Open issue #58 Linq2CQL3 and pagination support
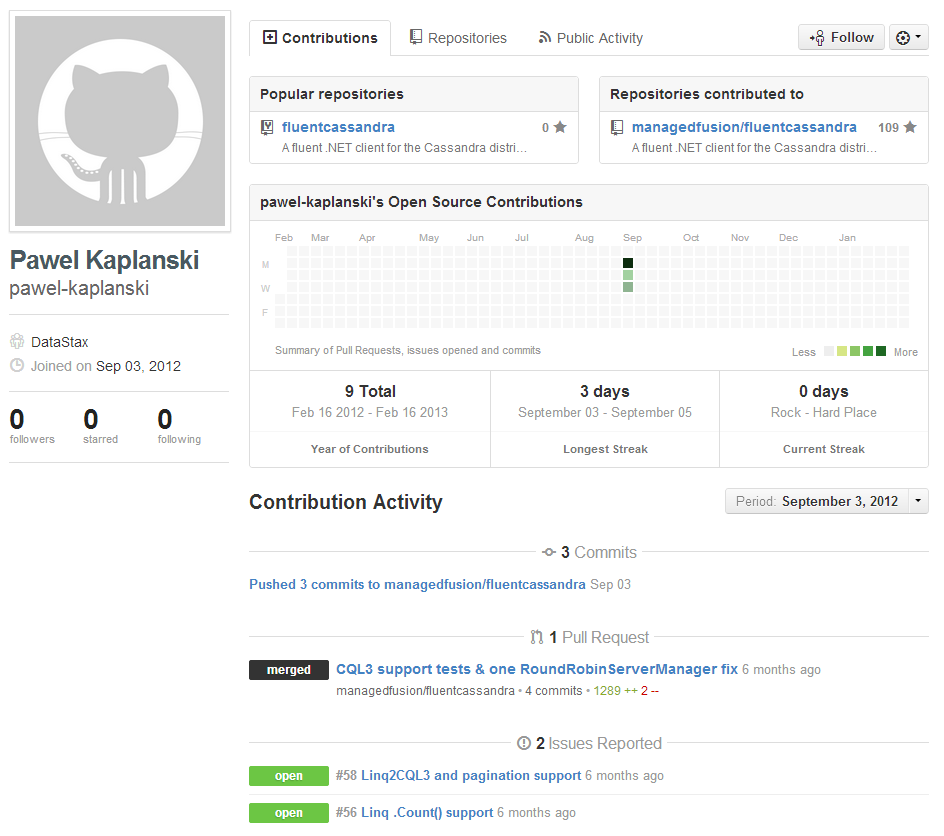This screenshot has height=836, width=944. (470, 775)
